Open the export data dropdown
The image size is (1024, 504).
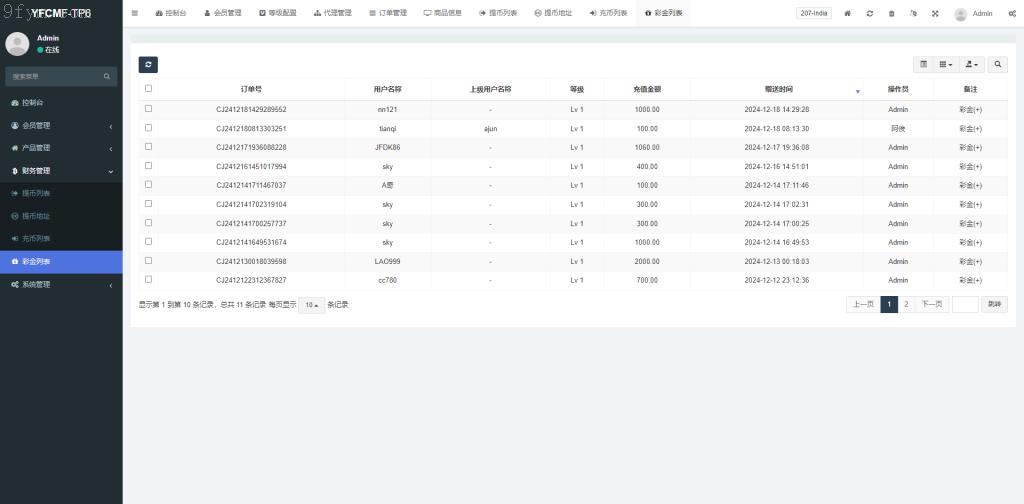pos(971,64)
